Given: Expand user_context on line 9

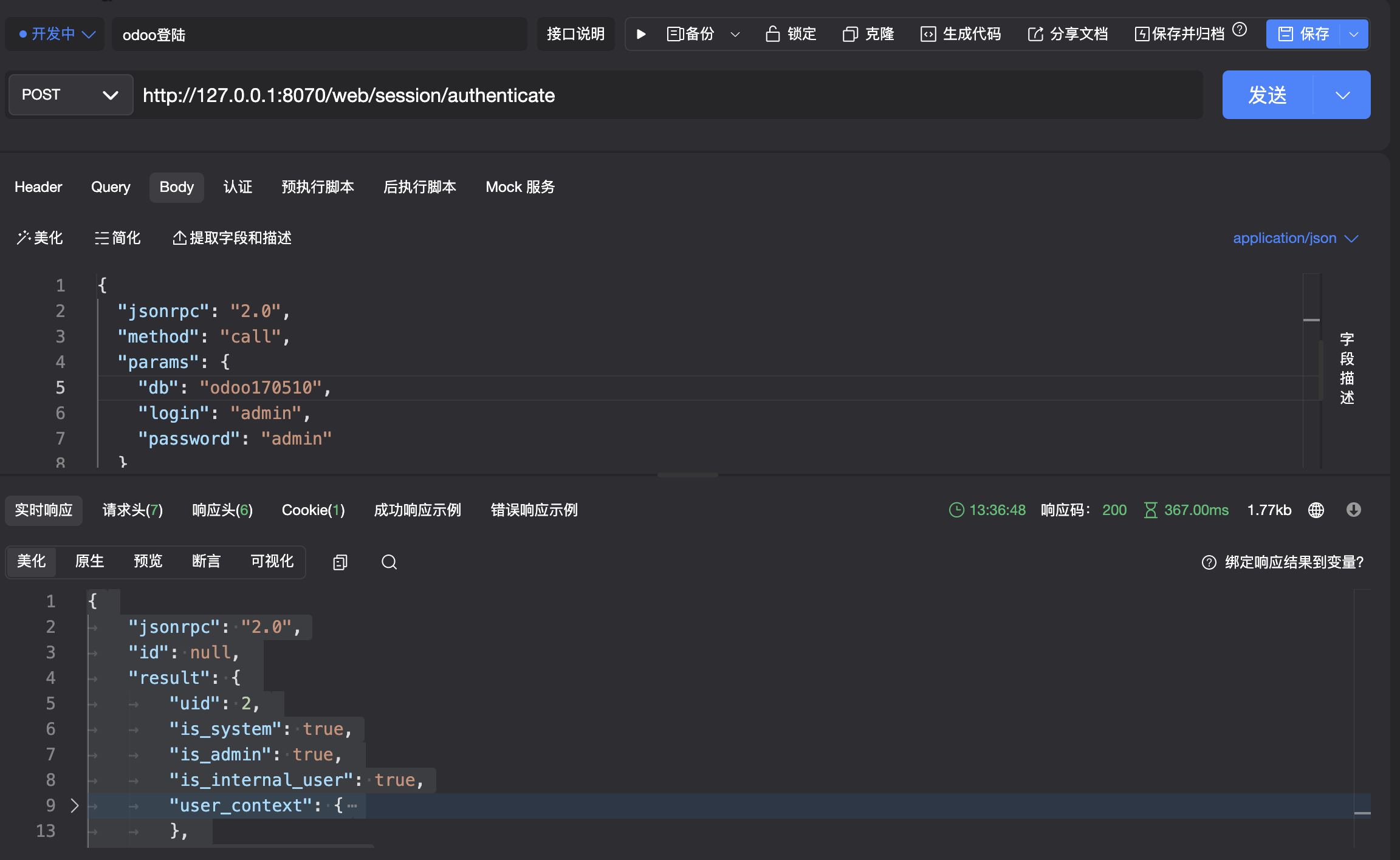Looking at the screenshot, I should pos(75,805).
